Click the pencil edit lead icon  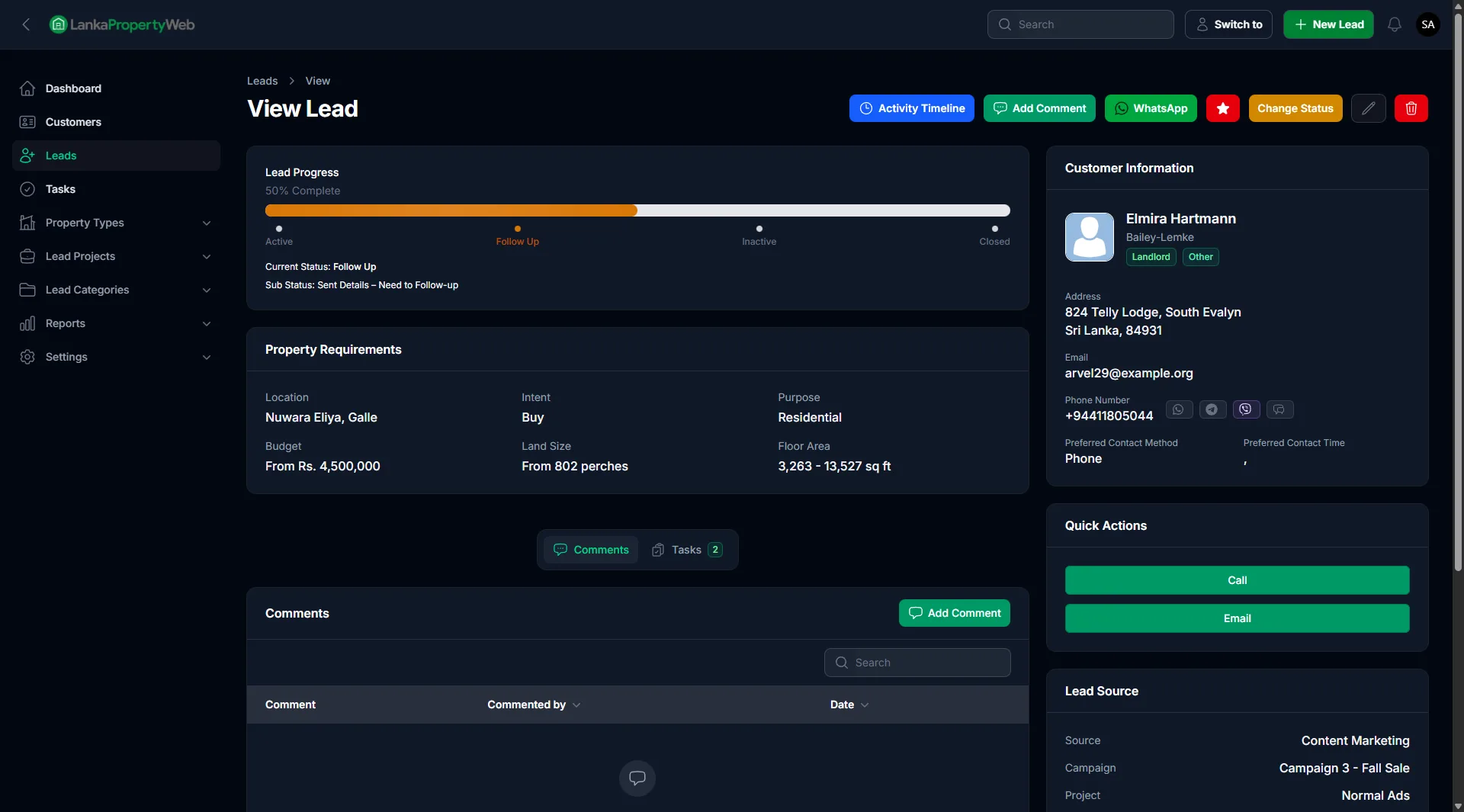[1368, 108]
